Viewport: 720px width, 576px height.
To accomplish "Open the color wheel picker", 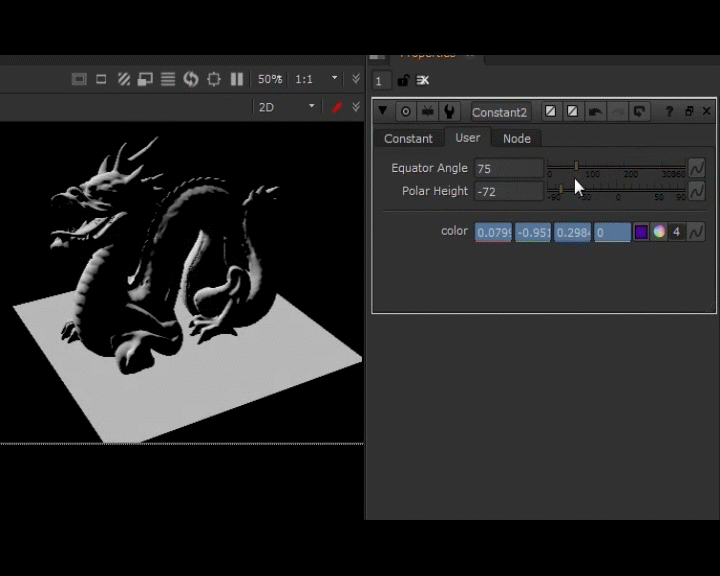I will (x=659, y=232).
